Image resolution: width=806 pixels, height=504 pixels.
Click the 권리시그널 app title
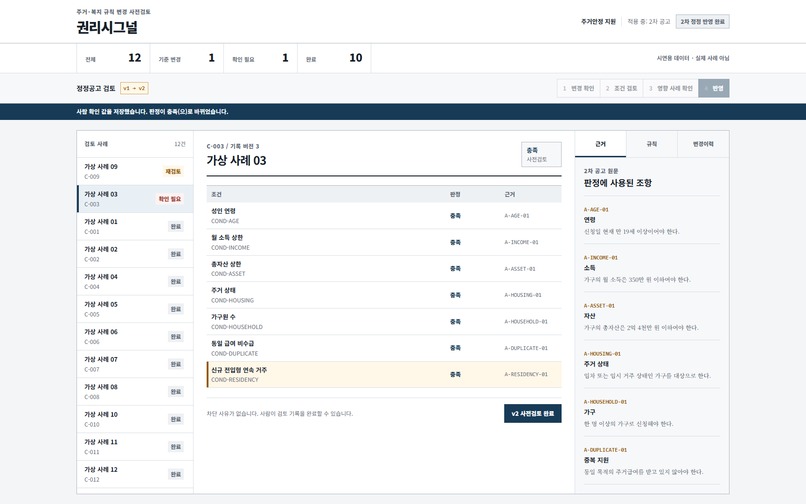coord(107,27)
